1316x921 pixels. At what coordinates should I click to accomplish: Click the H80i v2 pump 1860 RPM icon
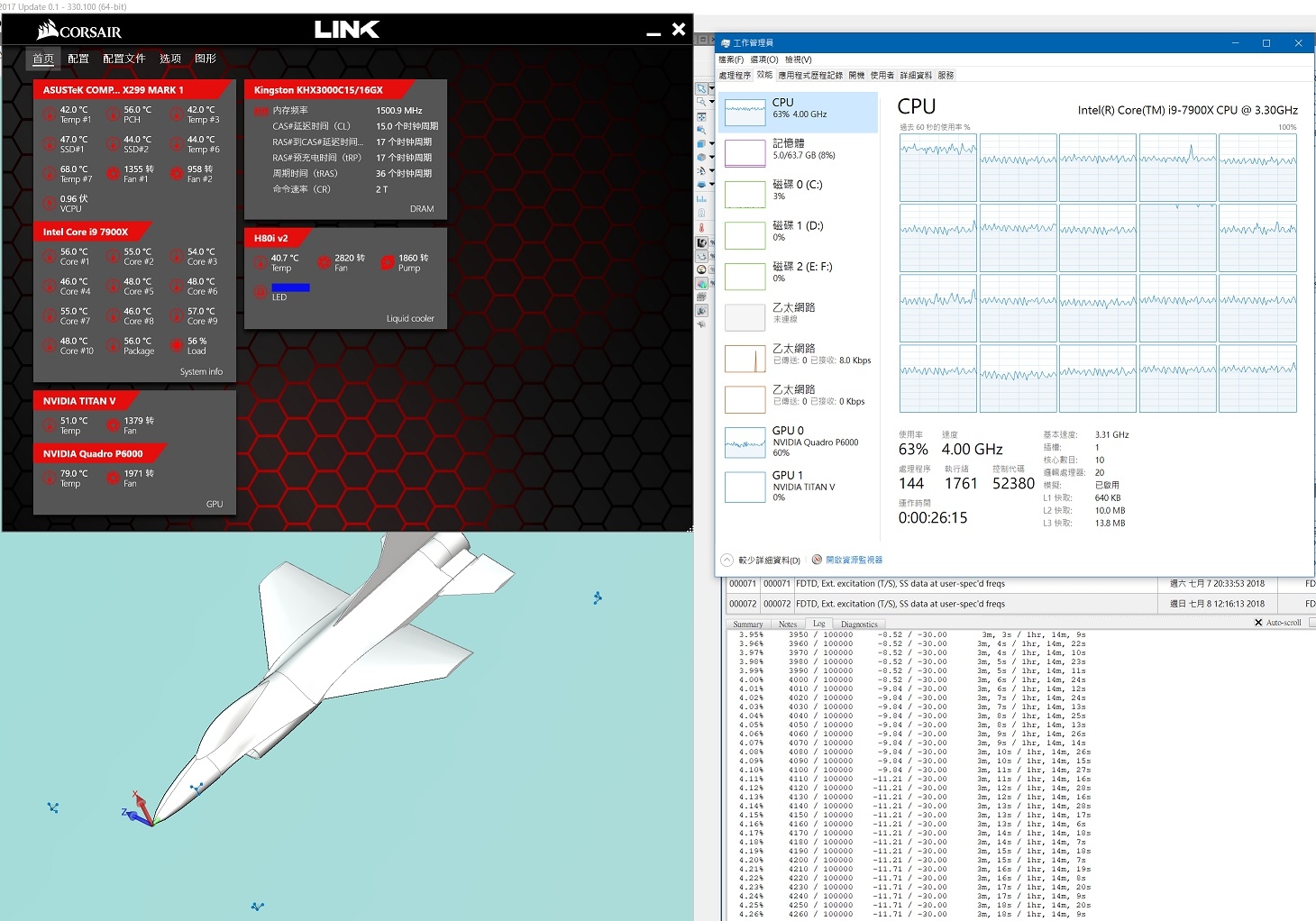tap(388, 263)
